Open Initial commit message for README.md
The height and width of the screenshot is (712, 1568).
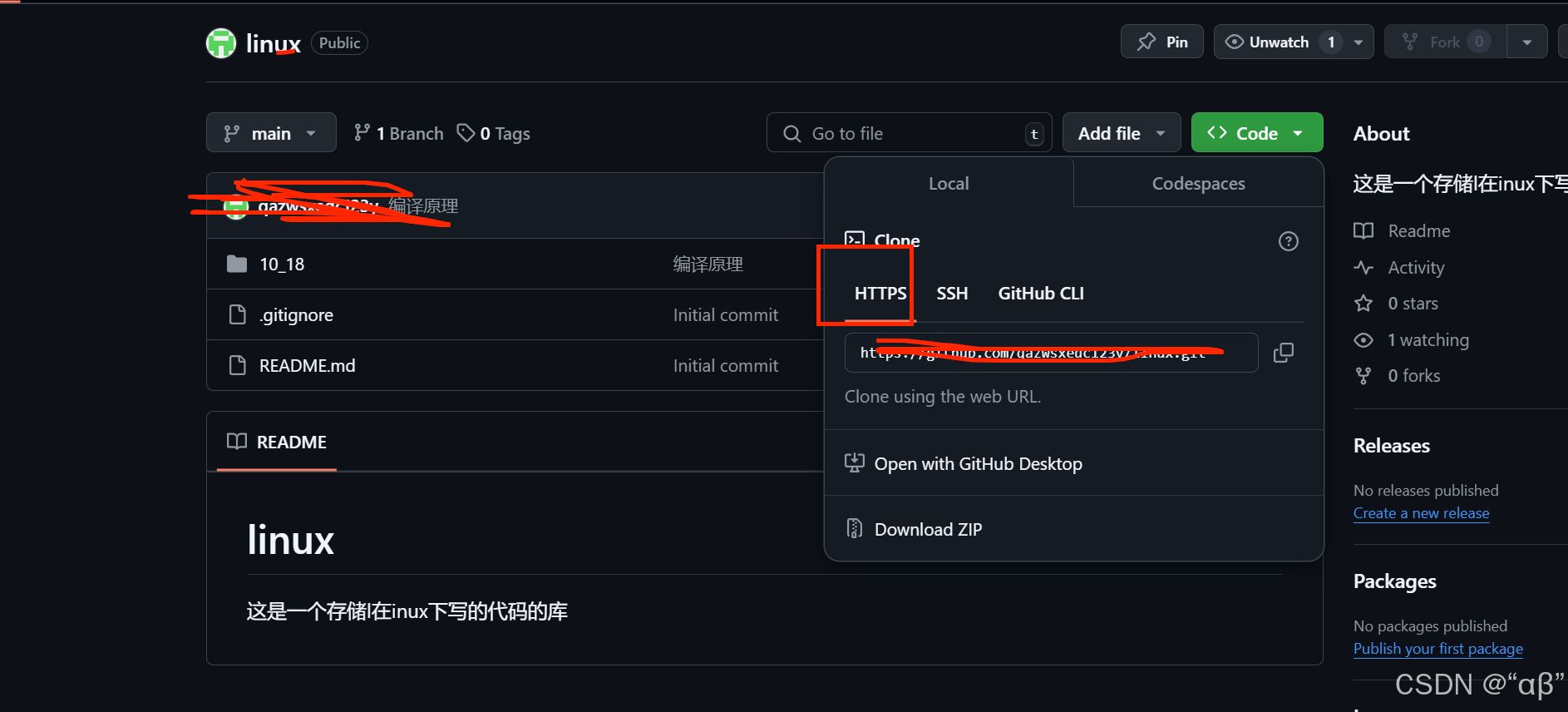pos(725,366)
